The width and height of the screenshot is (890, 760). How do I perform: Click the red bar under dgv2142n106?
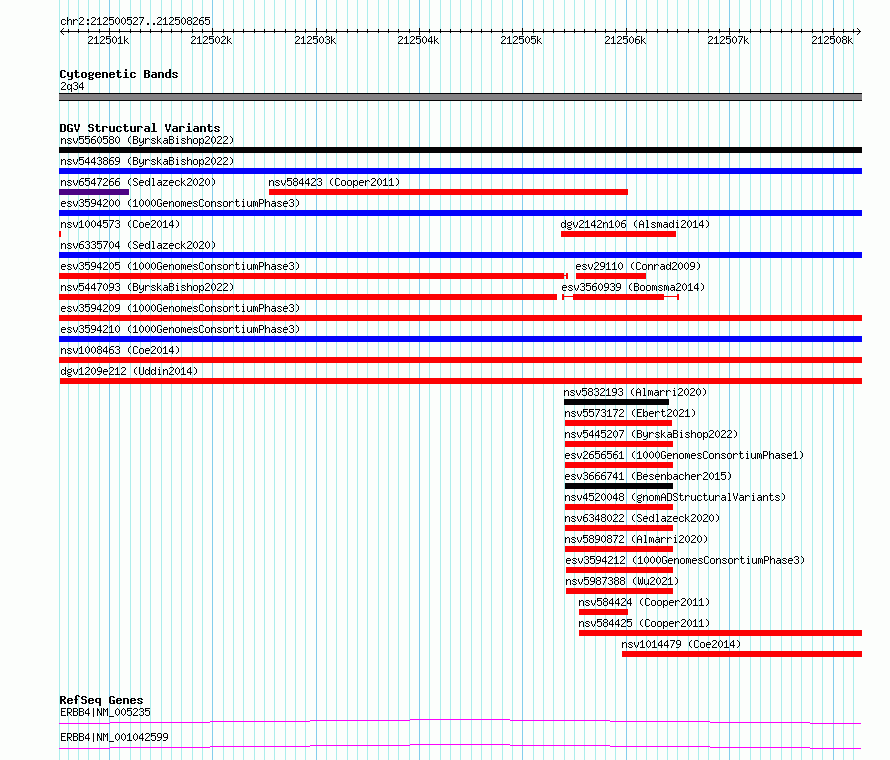[x=619, y=234]
